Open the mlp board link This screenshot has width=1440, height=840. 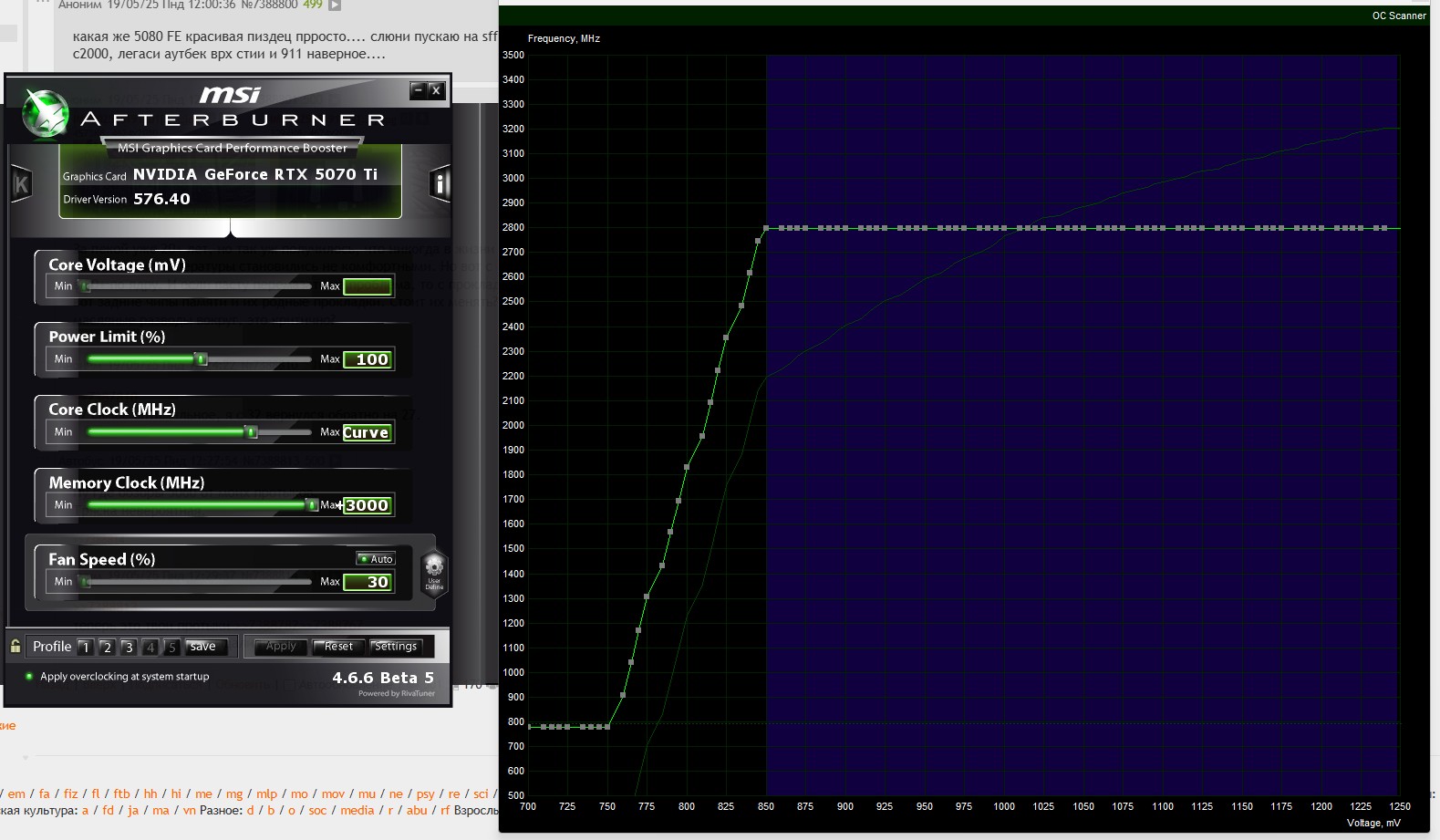[267, 794]
